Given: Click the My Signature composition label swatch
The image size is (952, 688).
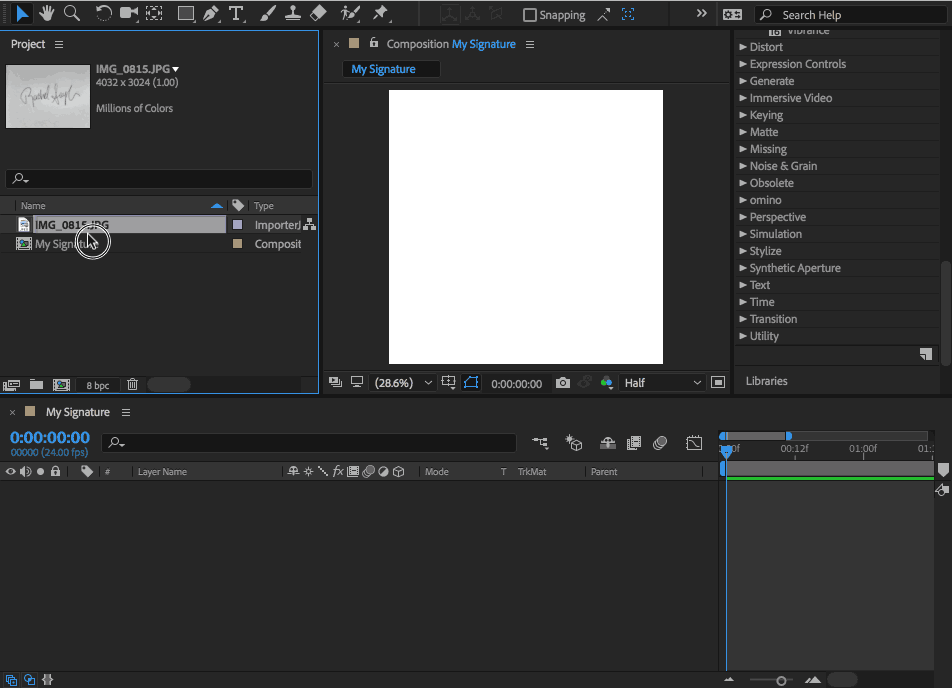Looking at the screenshot, I should 237,244.
